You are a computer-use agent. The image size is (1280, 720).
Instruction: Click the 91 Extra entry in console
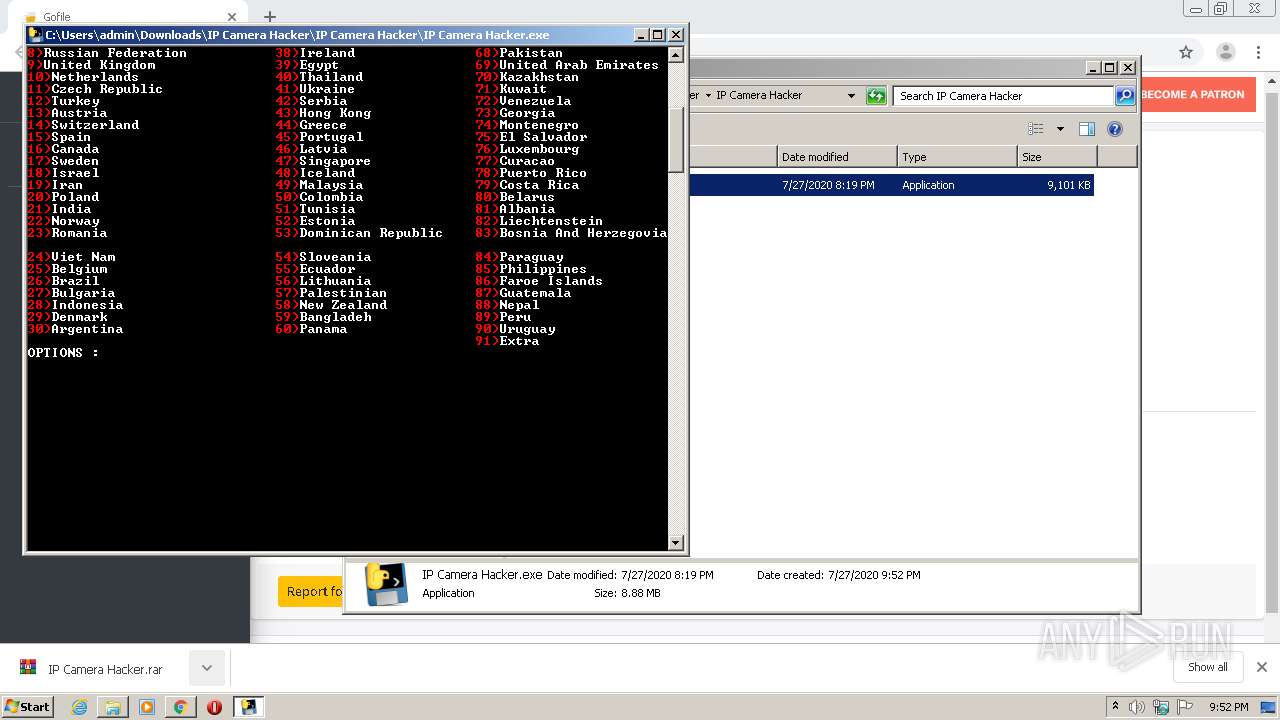click(x=507, y=341)
